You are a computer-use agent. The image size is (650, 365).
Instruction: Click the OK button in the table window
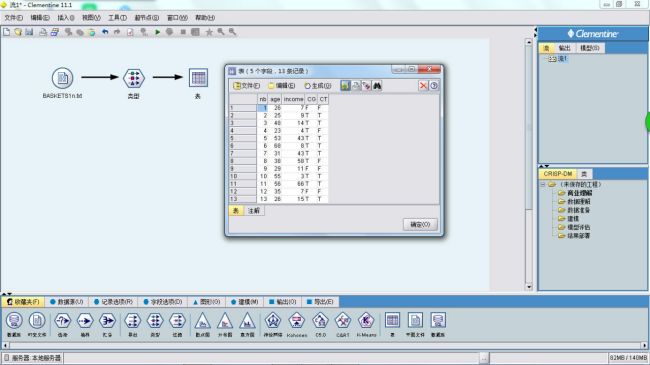click(x=420, y=224)
